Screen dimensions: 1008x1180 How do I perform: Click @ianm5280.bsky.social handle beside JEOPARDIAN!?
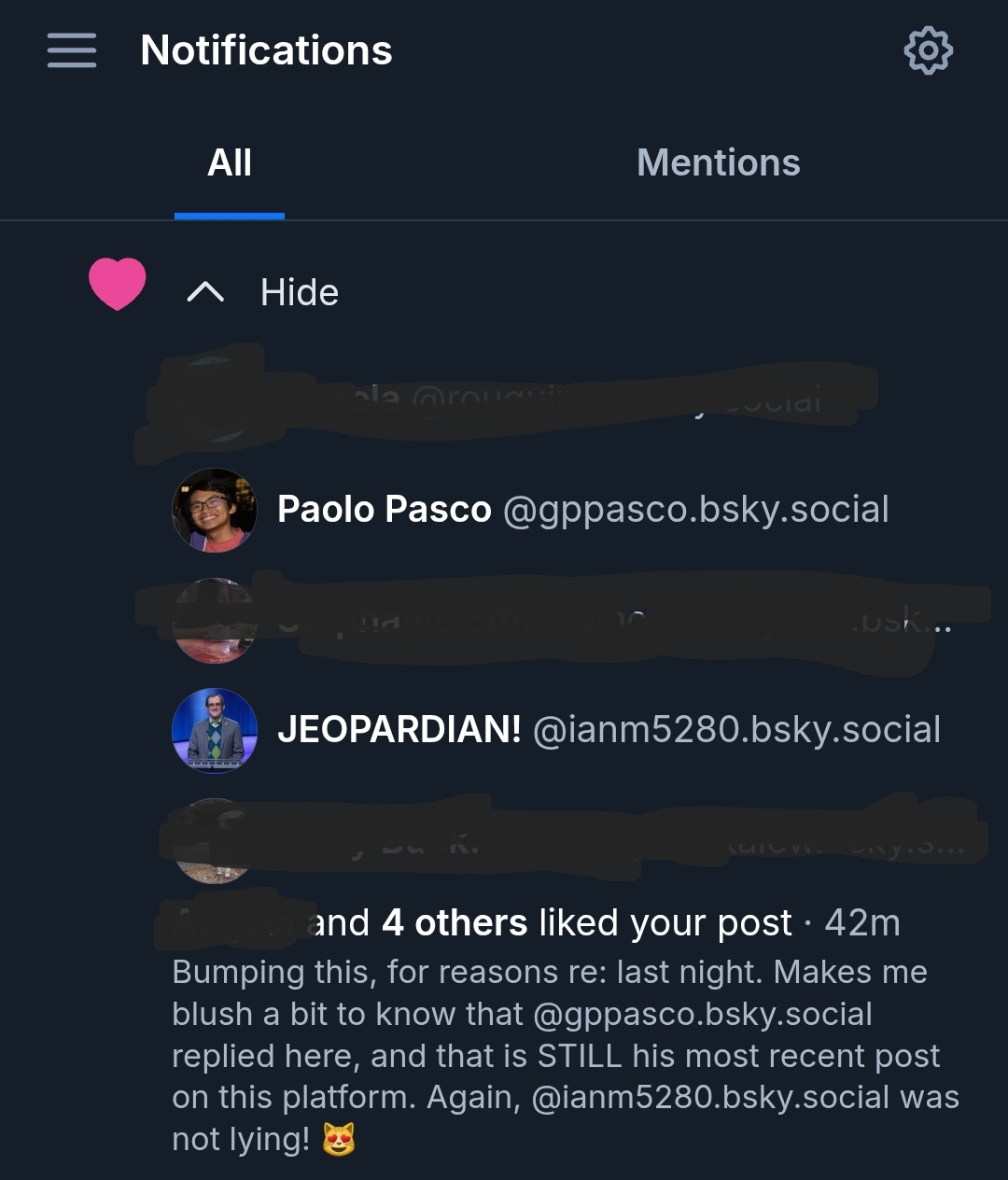(x=736, y=729)
